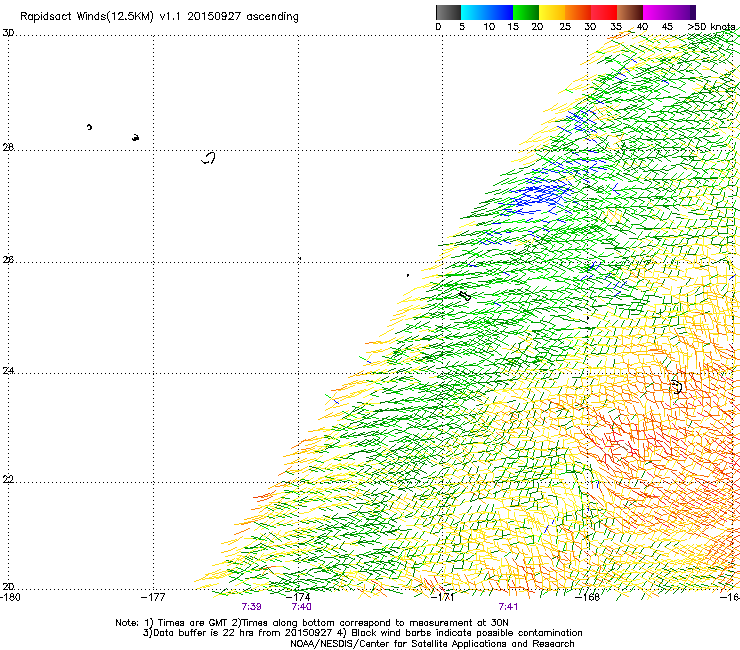Click the island outline just above 28N near -177
The image size is (740, 650).
click(x=135, y=138)
